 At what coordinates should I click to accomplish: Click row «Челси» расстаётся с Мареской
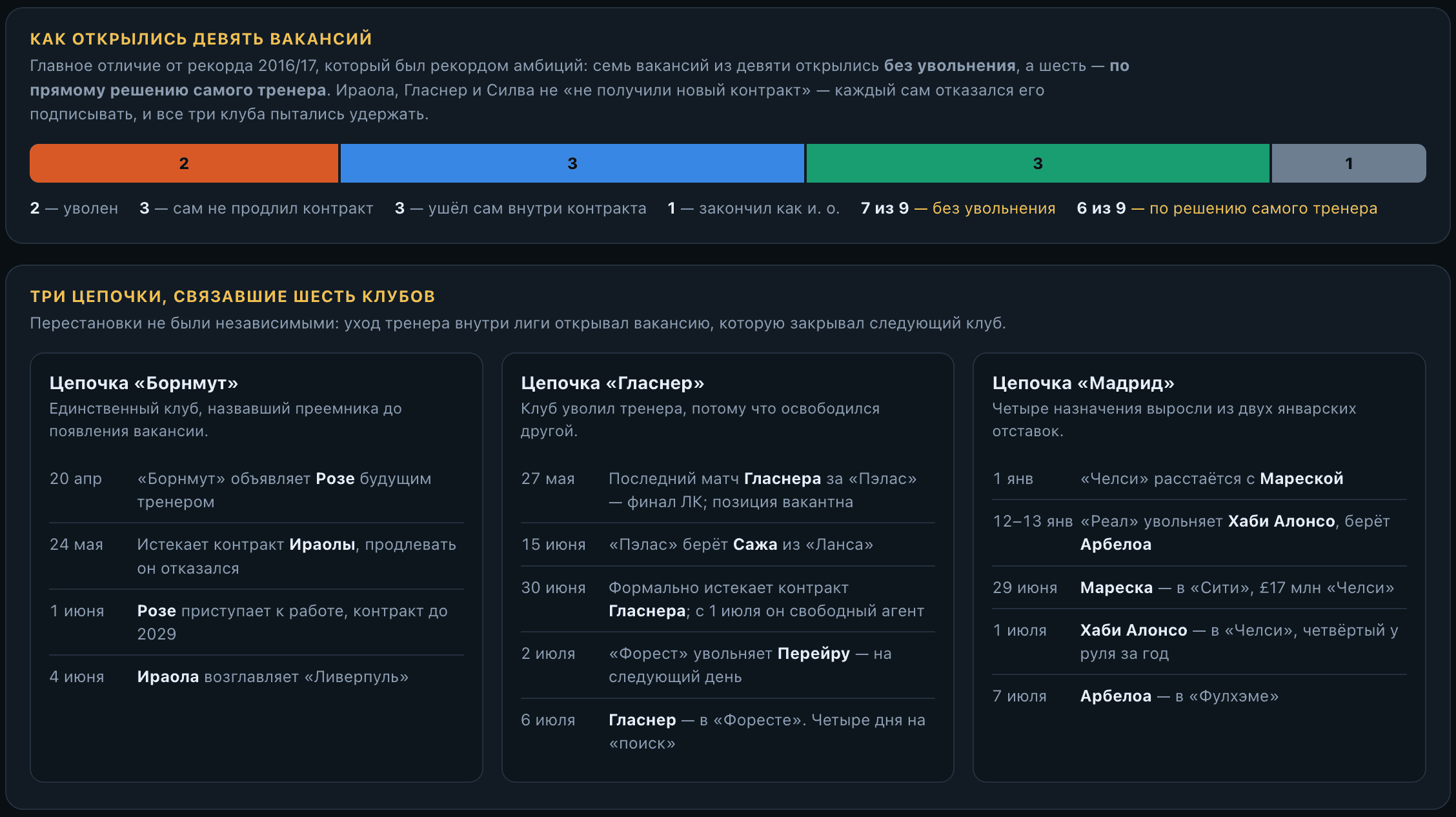1200,479
